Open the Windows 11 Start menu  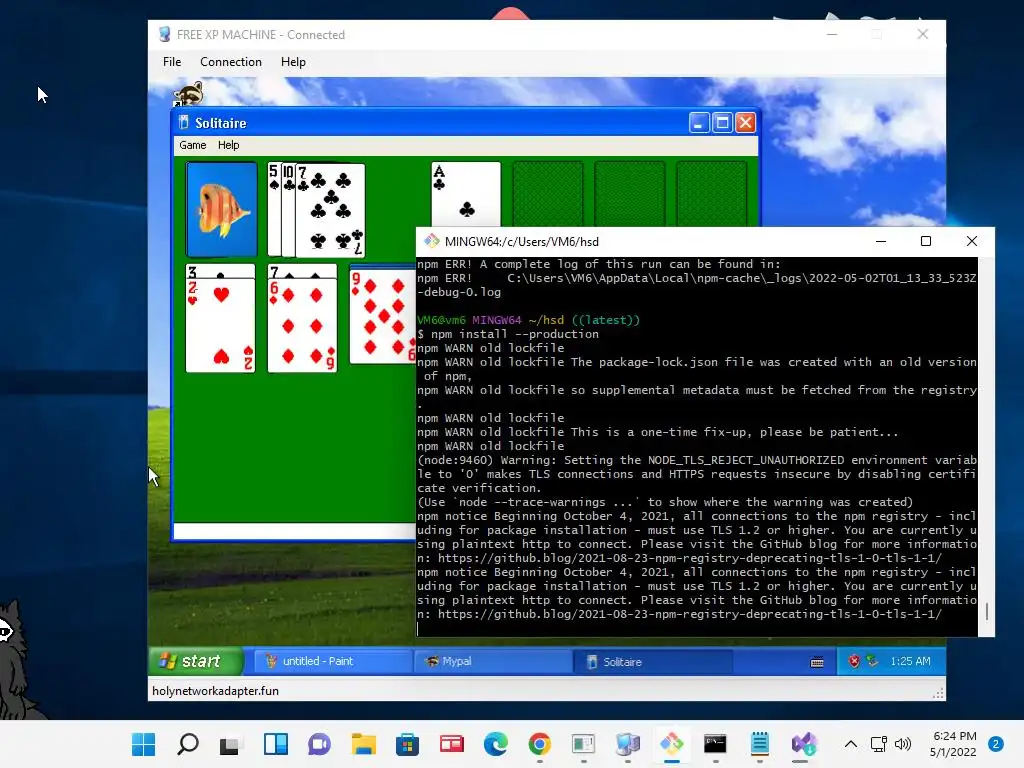click(x=144, y=744)
